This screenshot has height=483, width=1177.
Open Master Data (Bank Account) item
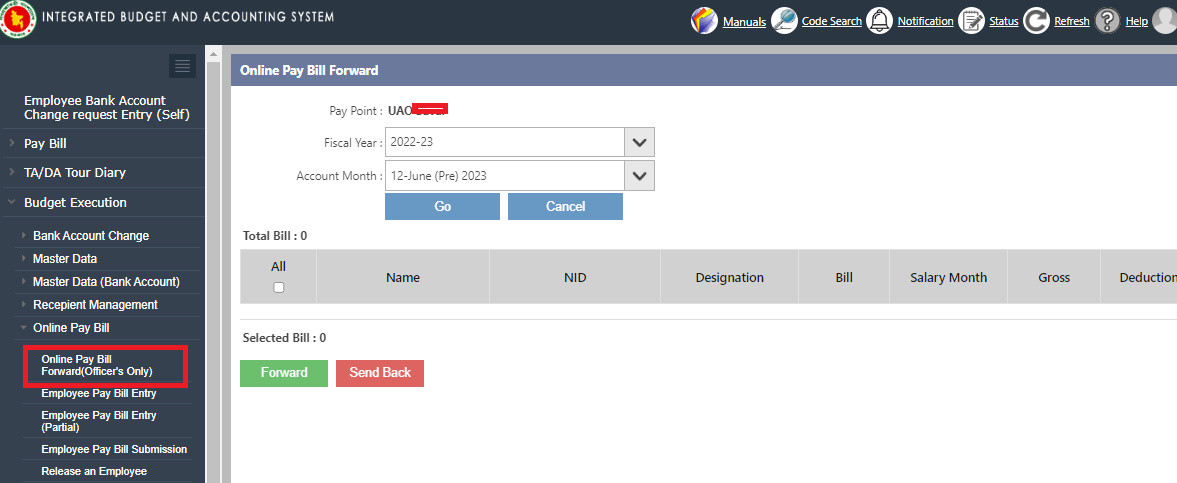pyautogui.click(x=106, y=282)
